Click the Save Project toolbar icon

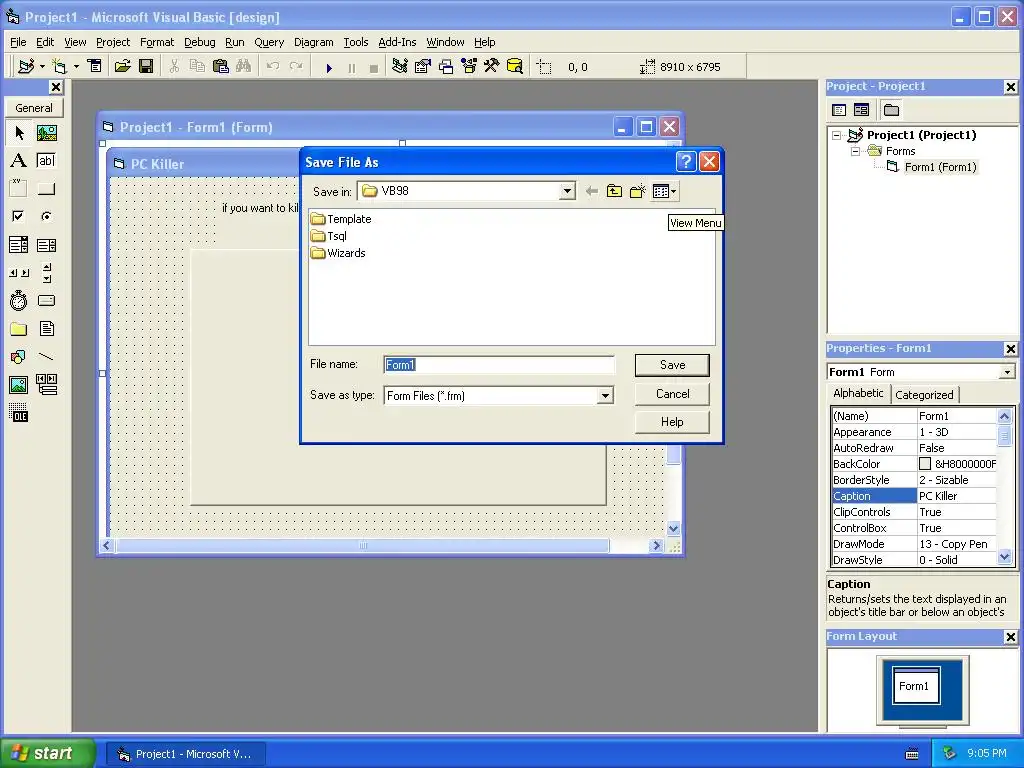[146, 66]
